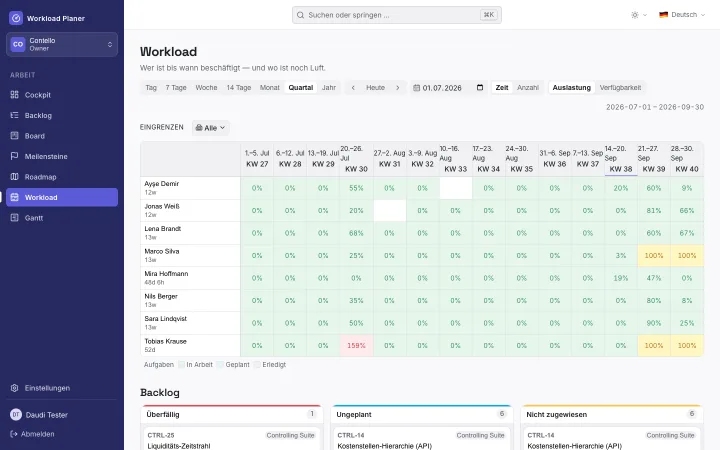Viewport: 720px width, 450px height.
Task: Jump to today with Heute button
Action: click(x=375, y=88)
